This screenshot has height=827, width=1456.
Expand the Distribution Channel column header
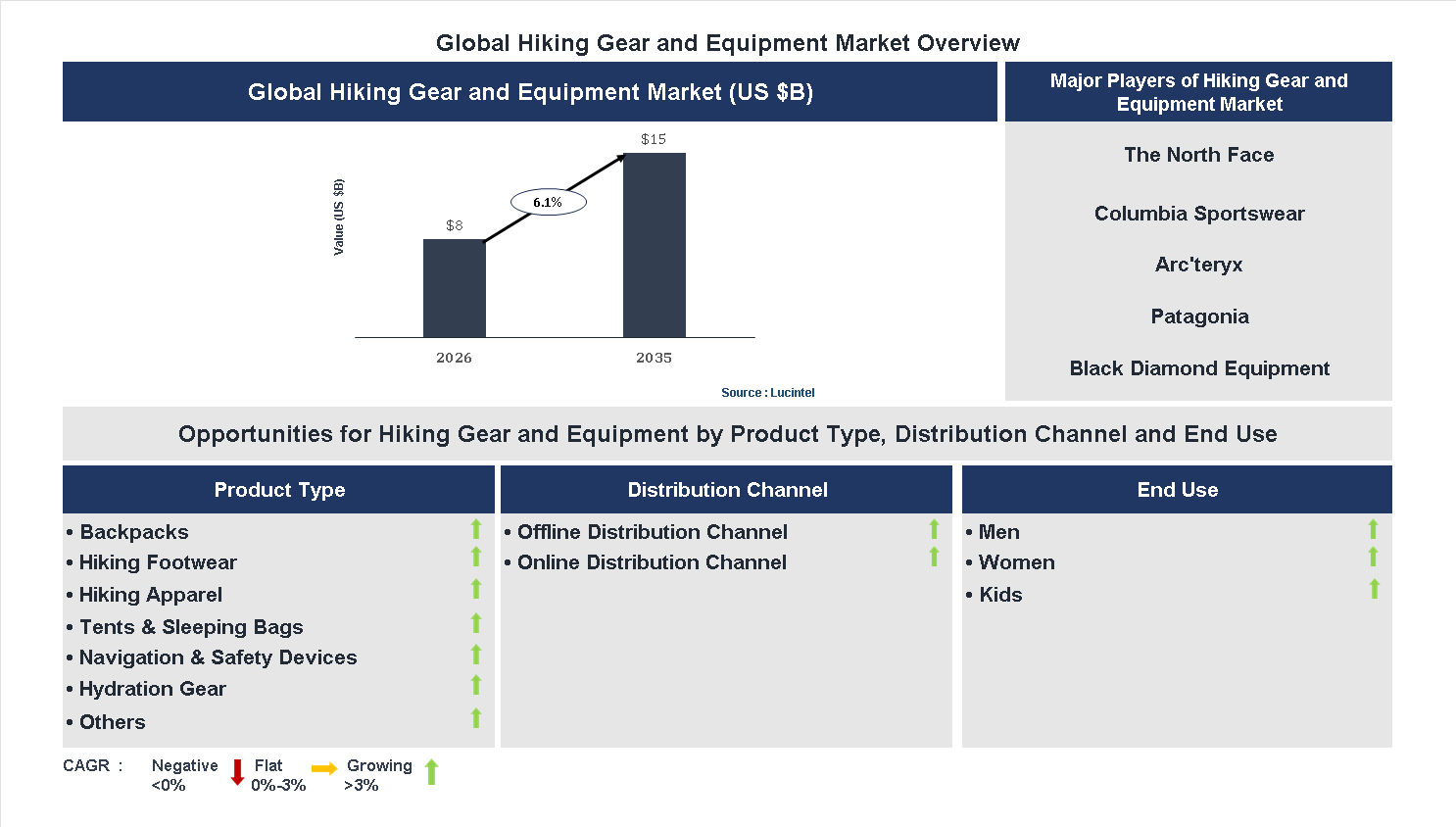click(727, 489)
